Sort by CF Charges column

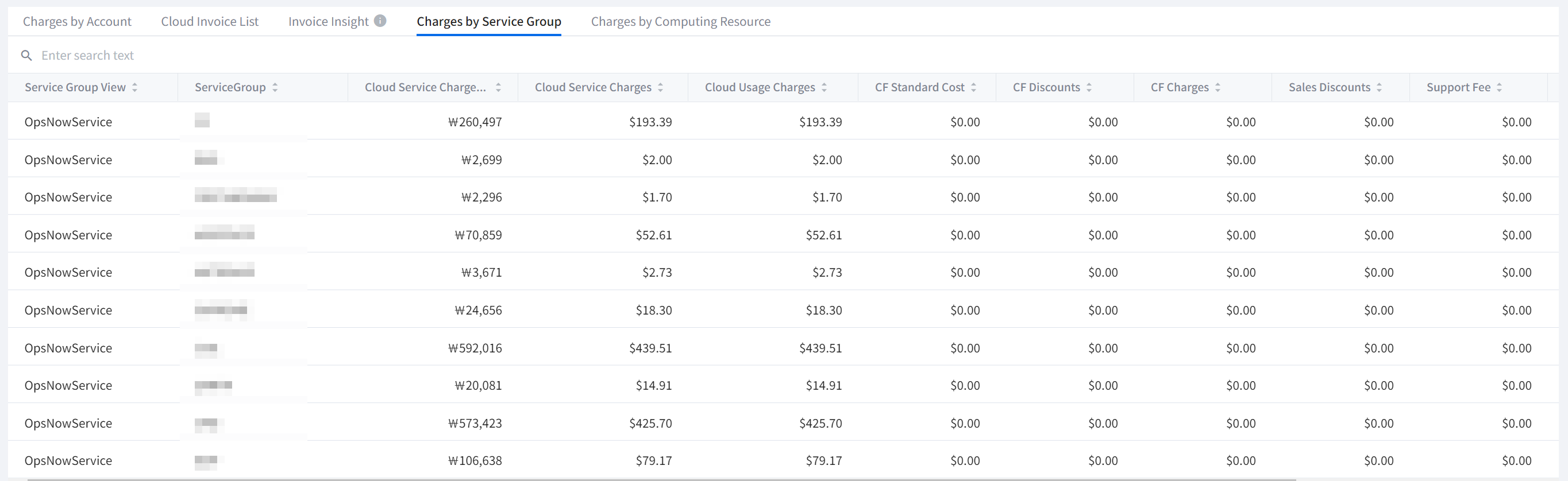point(1218,88)
